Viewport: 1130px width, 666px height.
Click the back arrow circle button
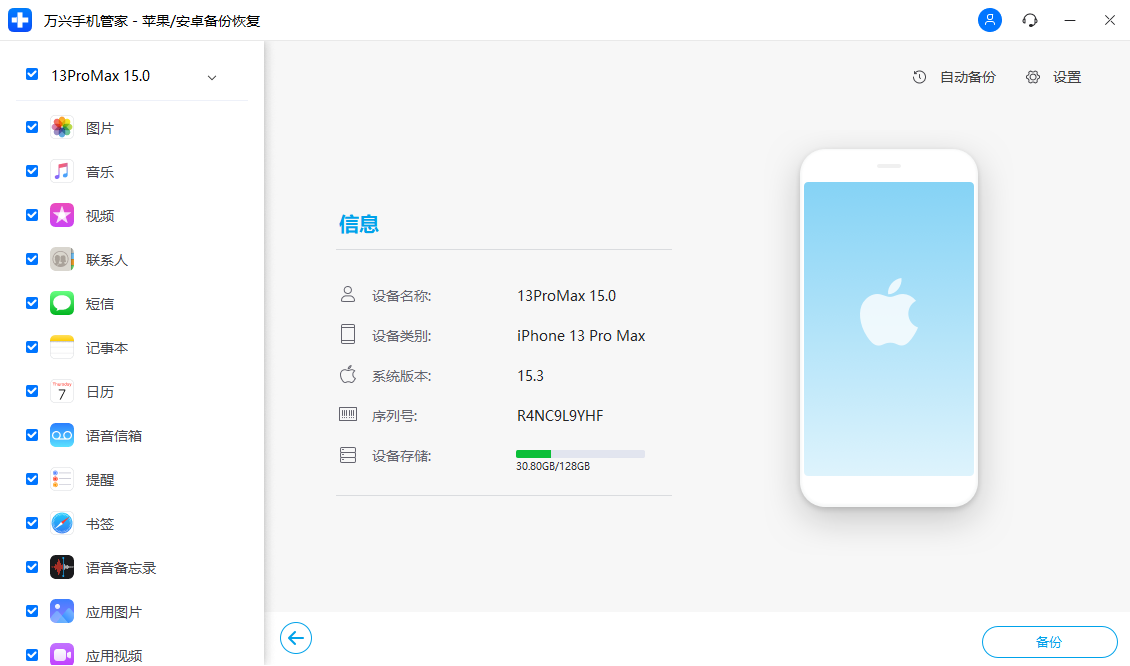(295, 638)
